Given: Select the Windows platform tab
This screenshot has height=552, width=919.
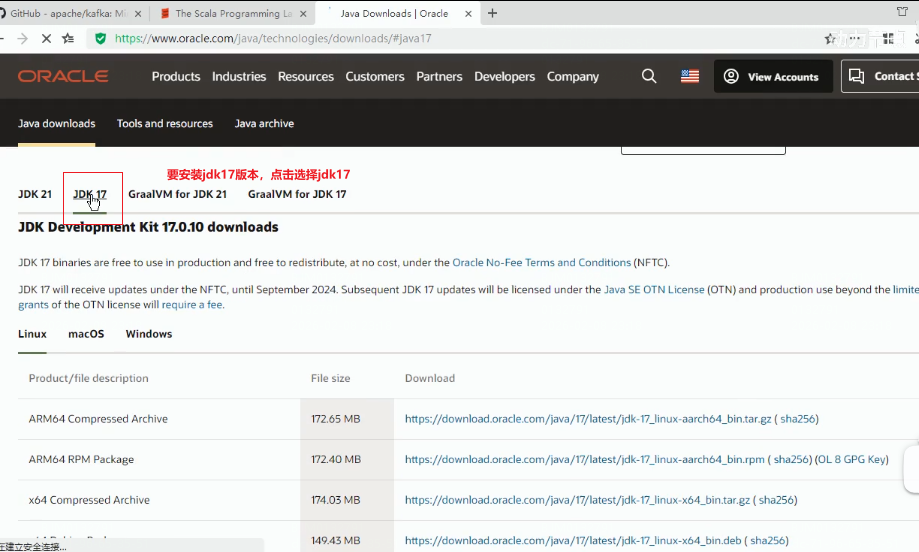Looking at the screenshot, I should [149, 334].
